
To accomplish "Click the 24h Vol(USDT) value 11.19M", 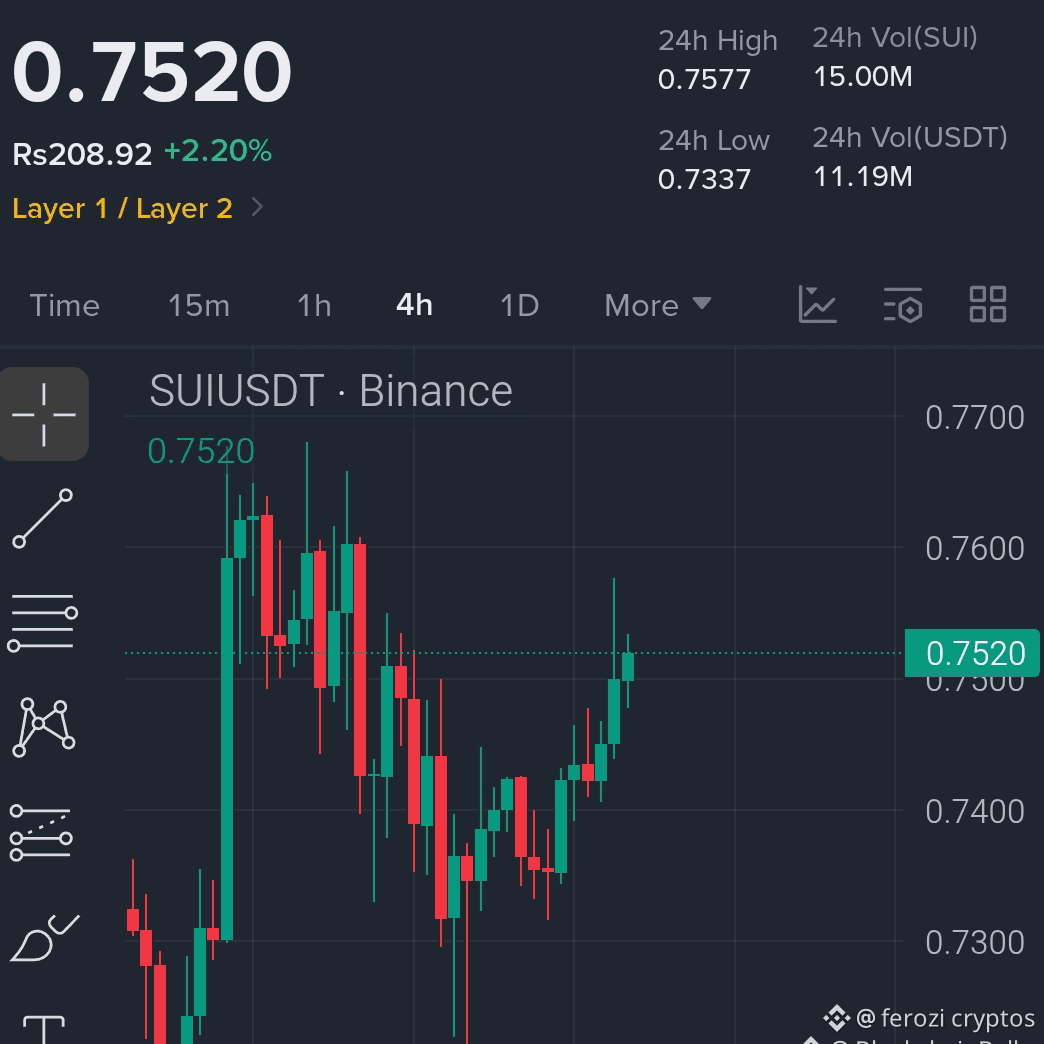I will [863, 176].
